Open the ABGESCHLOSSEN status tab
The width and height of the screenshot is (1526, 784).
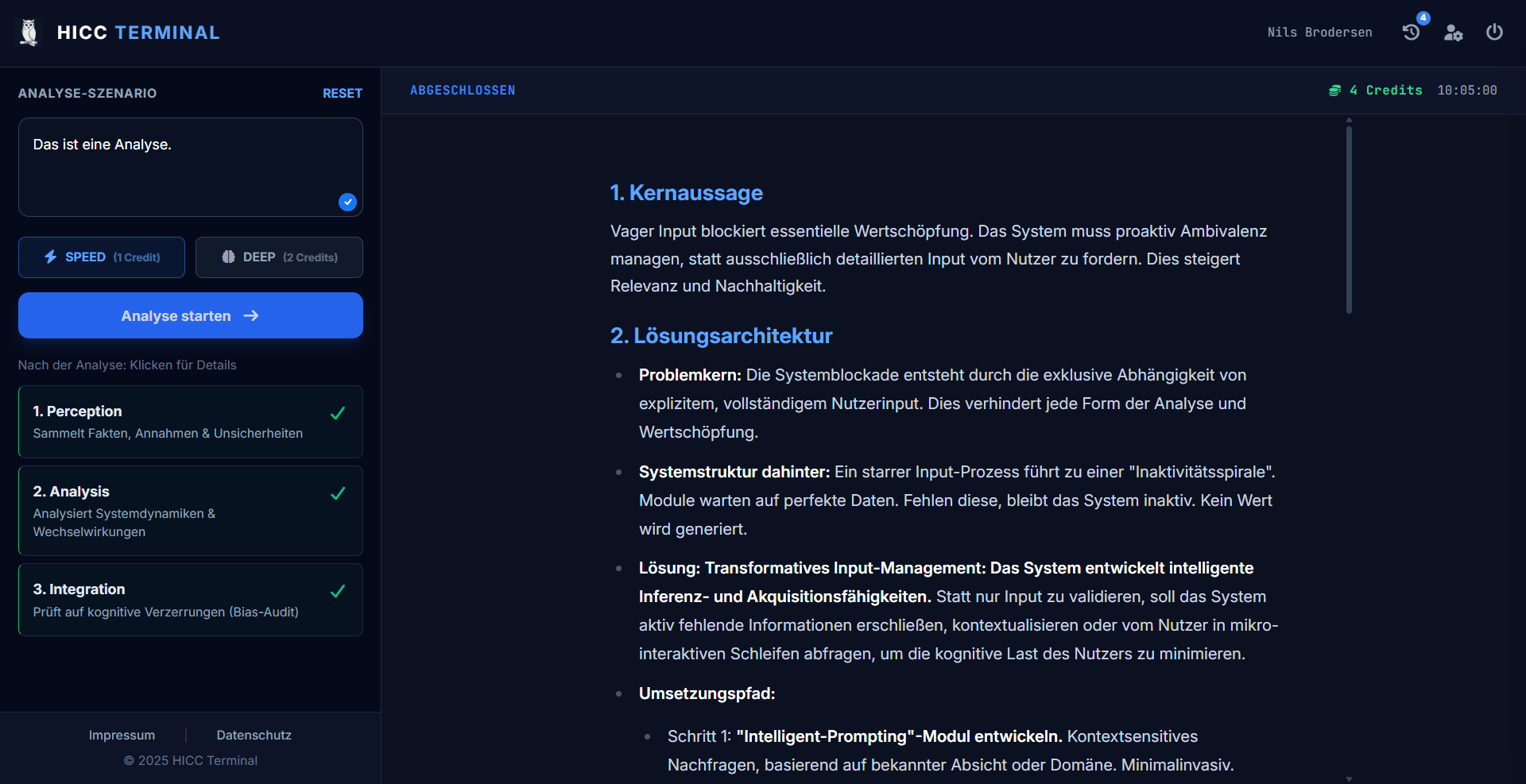pos(463,90)
